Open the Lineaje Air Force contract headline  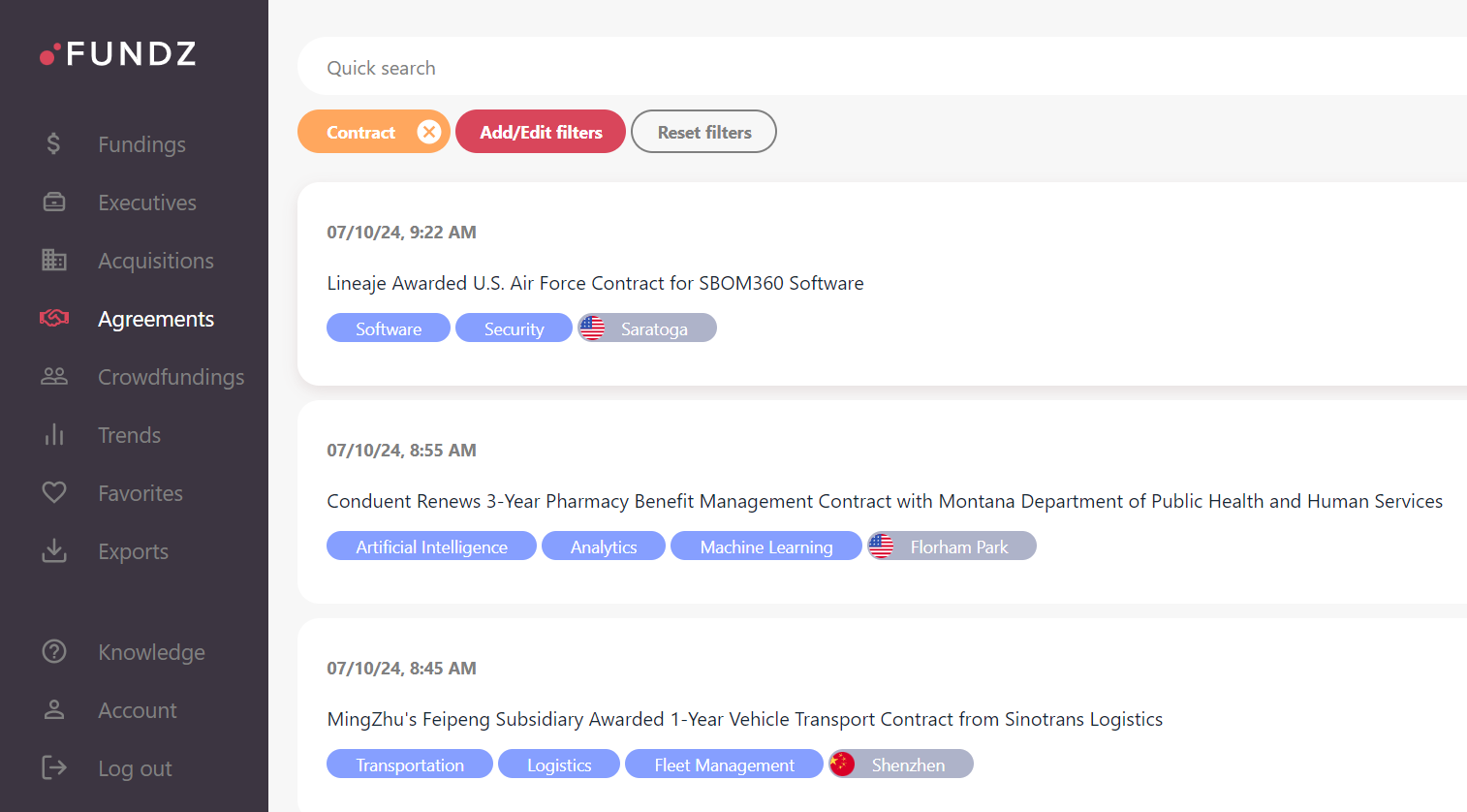tap(595, 283)
